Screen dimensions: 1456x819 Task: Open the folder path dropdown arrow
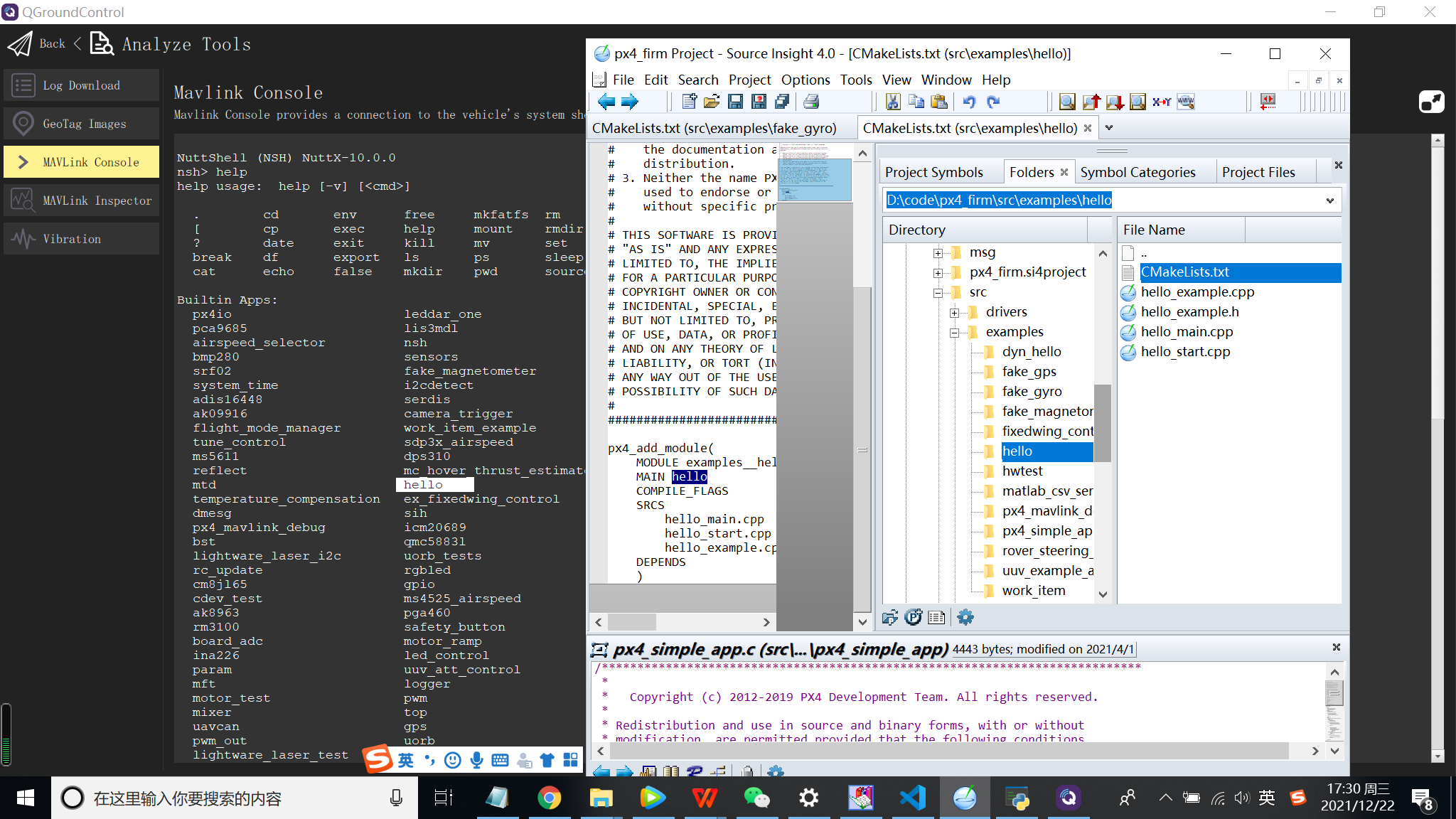(x=1329, y=200)
